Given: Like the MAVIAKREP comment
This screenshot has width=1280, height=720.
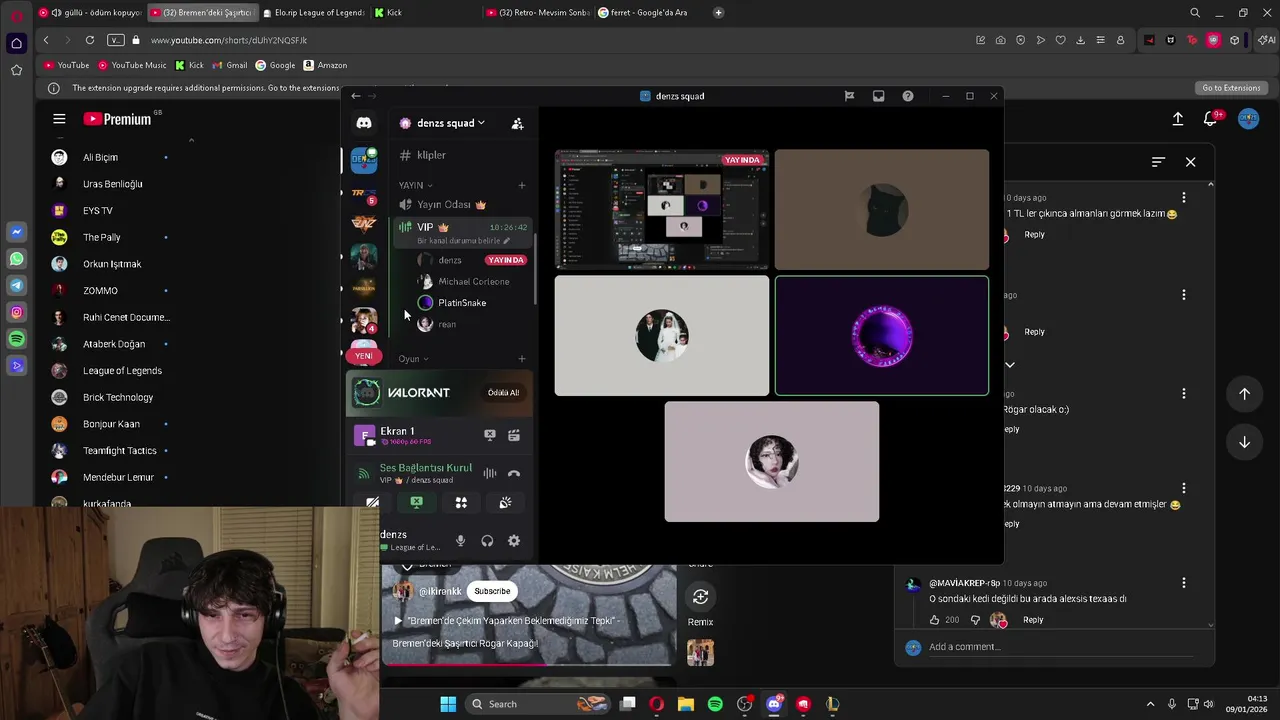Looking at the screenshot, I should click(x=935, y=620).
